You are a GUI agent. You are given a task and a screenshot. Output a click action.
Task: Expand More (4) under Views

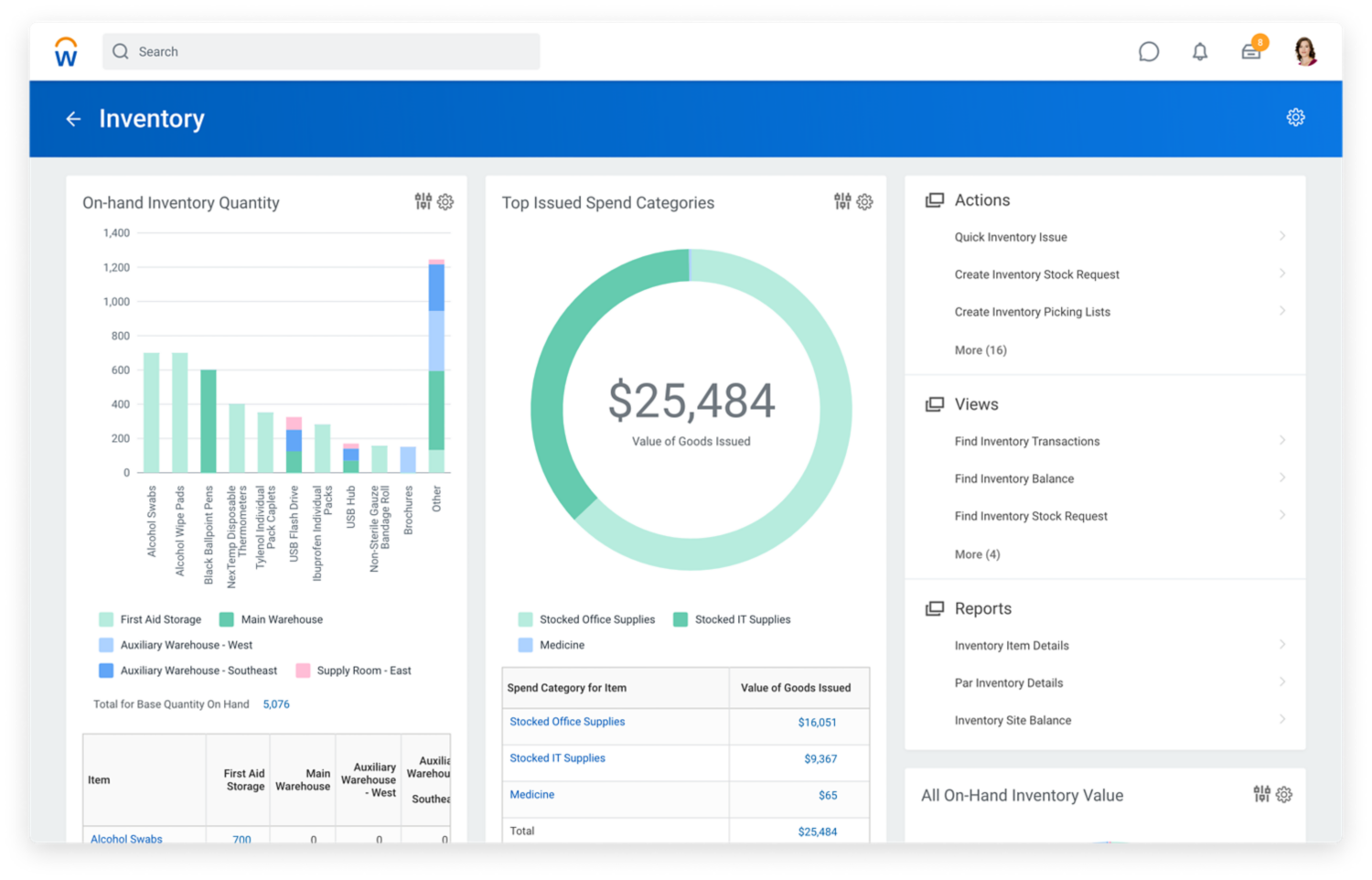pos(977,554)
